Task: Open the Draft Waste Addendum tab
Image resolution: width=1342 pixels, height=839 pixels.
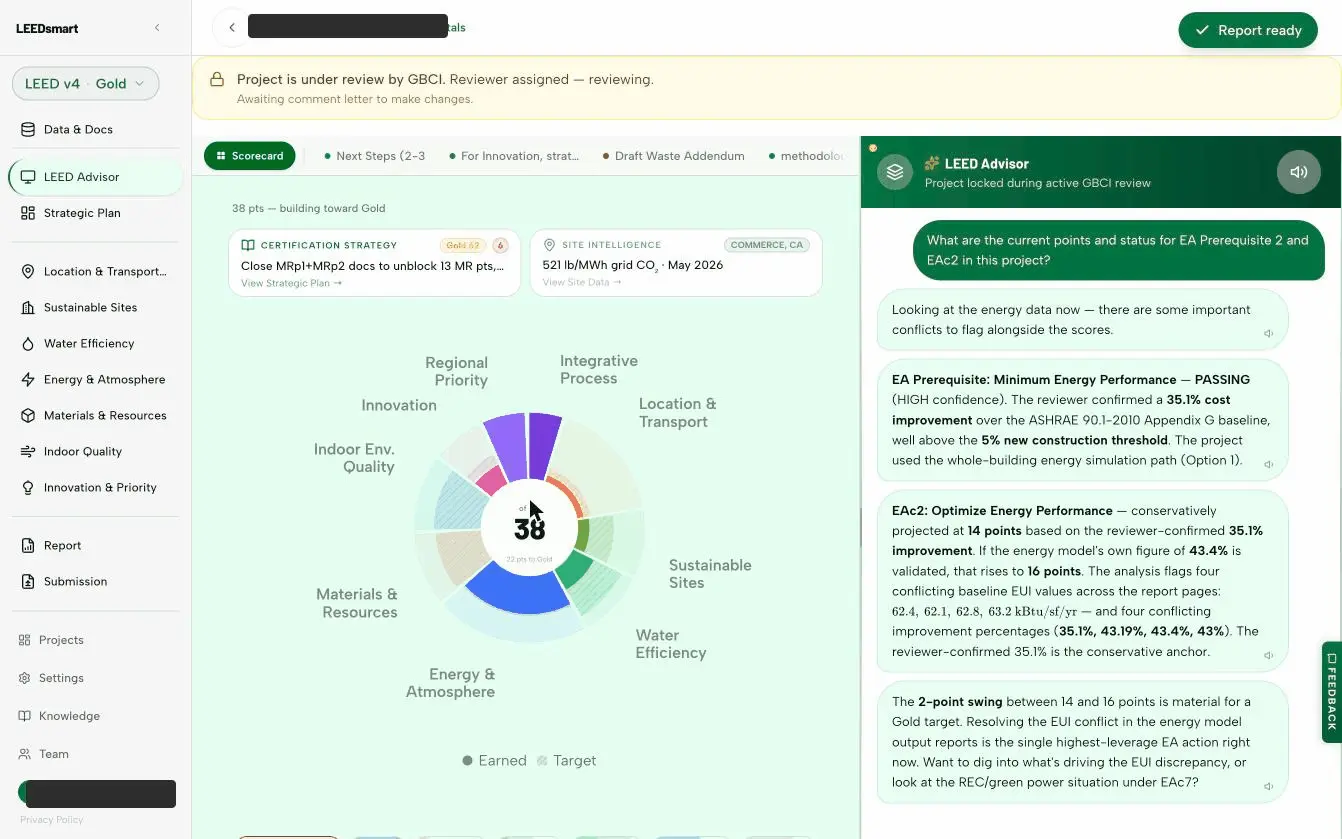Action: tap(673, 156)
